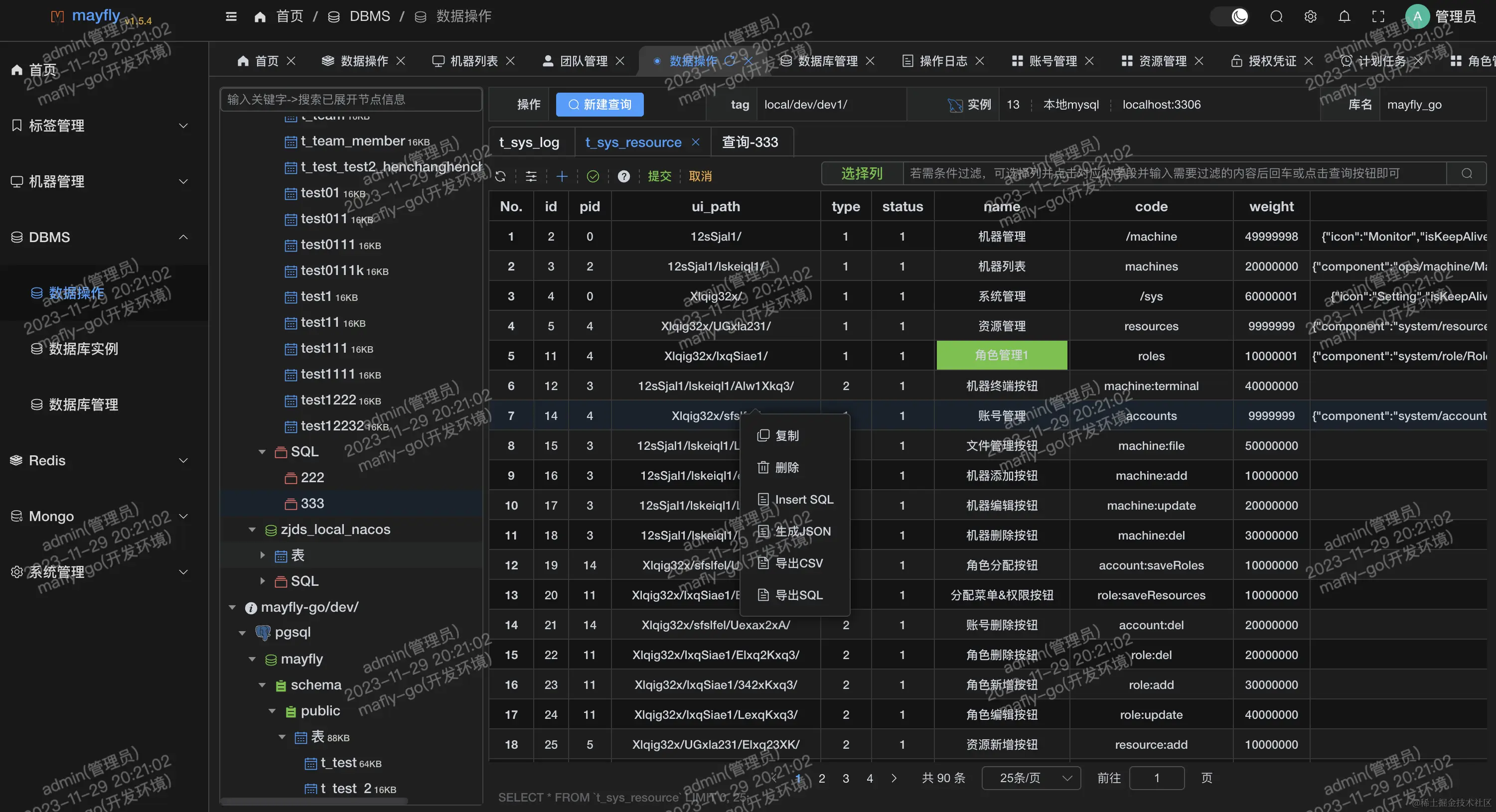Toggle the dark mode switch
Screen dimensions: 1496x812
point(1230,16)
